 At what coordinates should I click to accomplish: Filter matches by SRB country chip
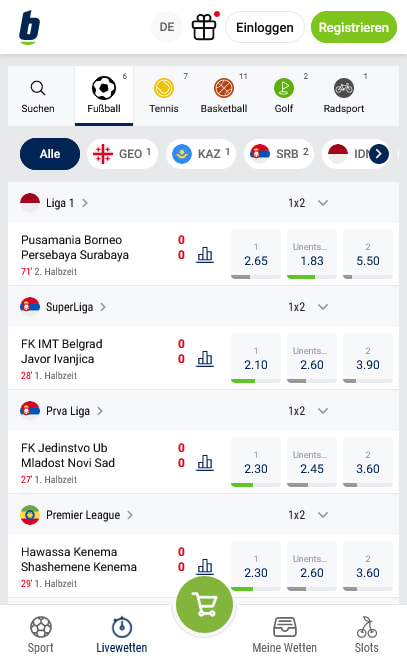(279, 154)
